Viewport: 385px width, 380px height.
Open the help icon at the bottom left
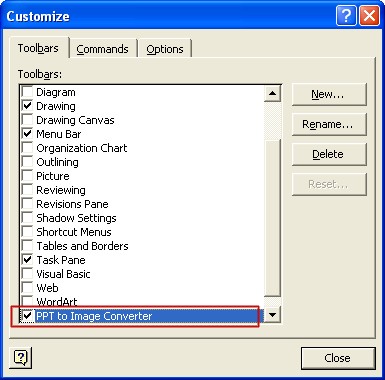21,358
